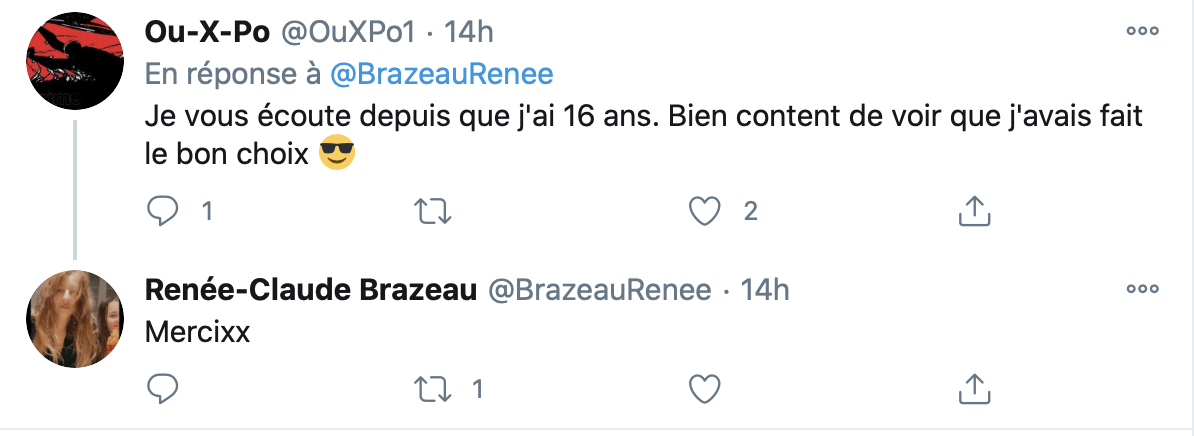Open the 14h timestamp on the Mercixx tweet
Screen dimensions: 1194x436
click(765, 290)
